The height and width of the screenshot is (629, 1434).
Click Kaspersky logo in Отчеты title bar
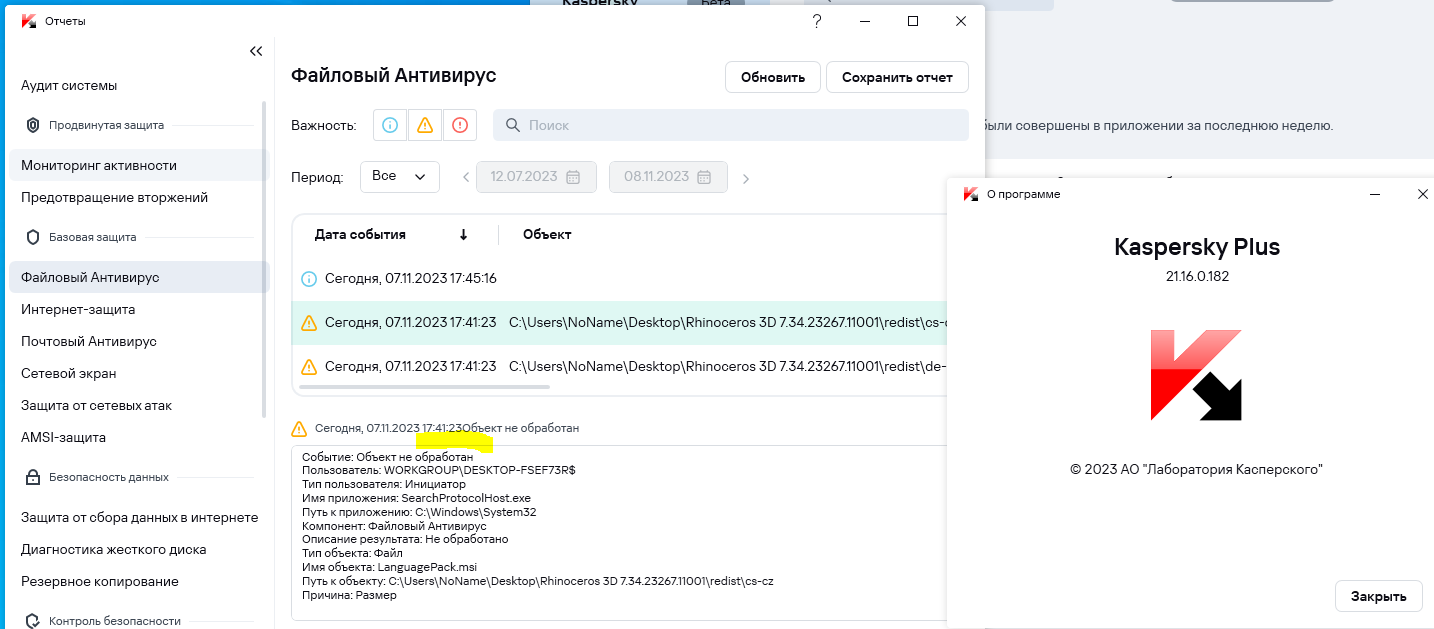point(29,21)
